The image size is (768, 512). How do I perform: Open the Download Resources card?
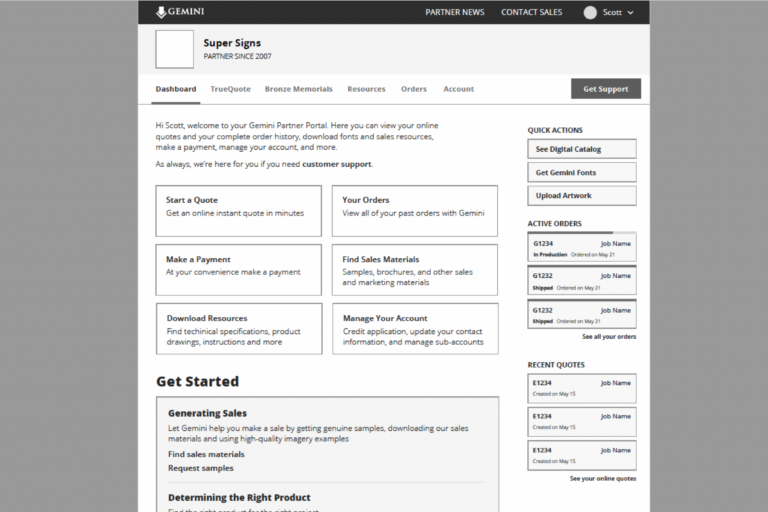(x=239, y=329)
